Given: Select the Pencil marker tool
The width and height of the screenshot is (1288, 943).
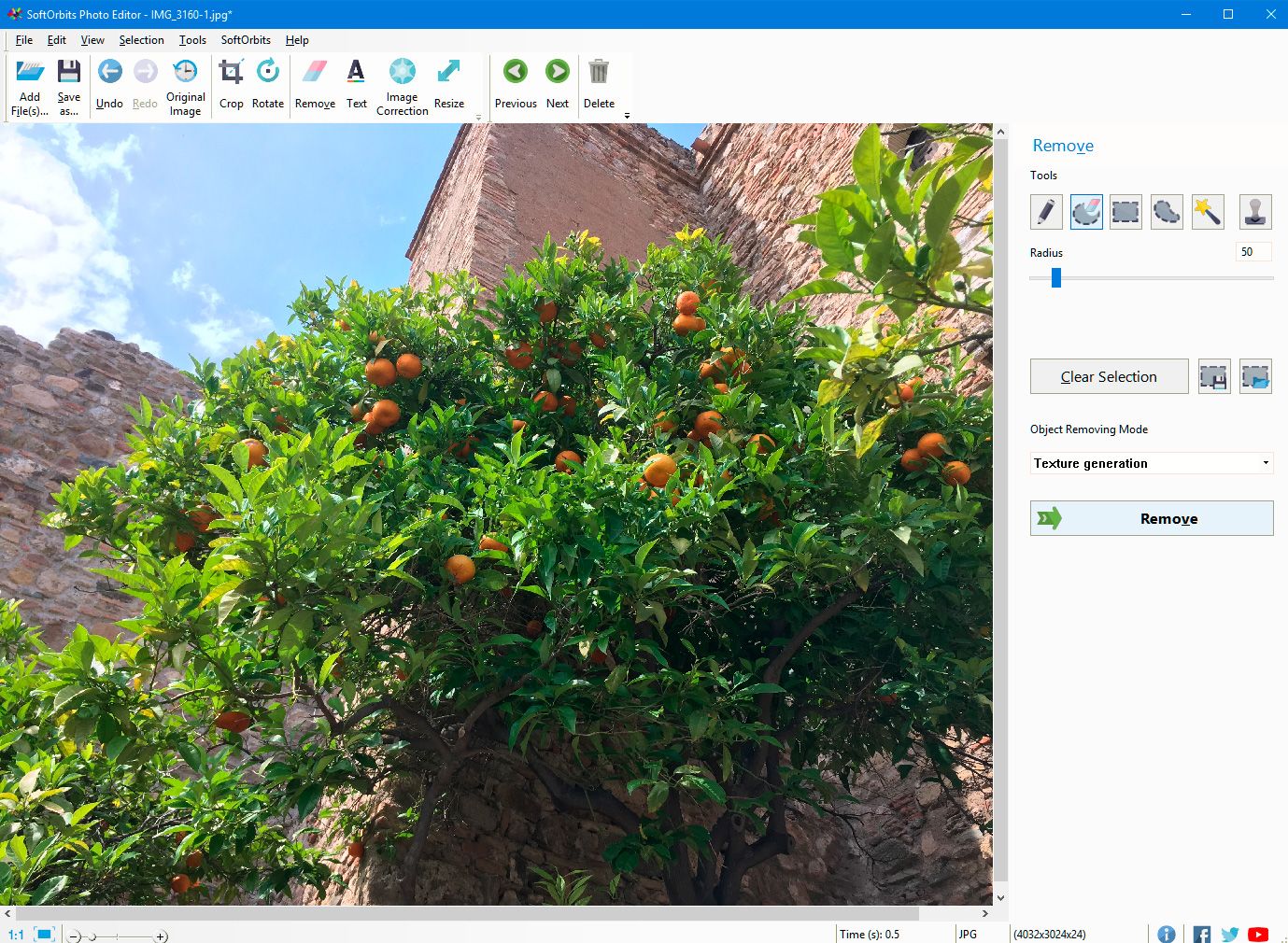Looking at the screenshot, I should [1046, 212].
